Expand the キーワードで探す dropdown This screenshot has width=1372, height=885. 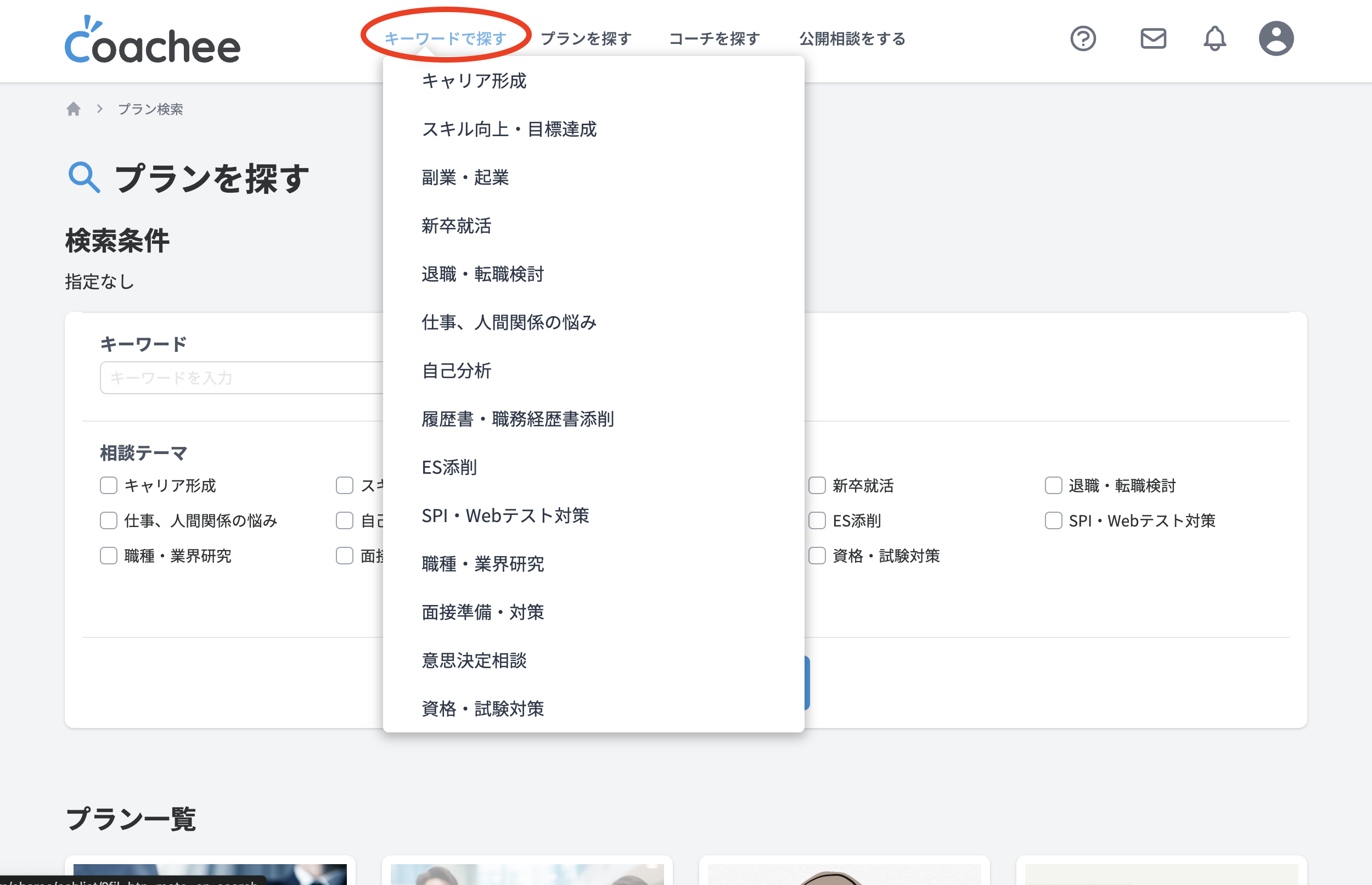pos(445,39)
